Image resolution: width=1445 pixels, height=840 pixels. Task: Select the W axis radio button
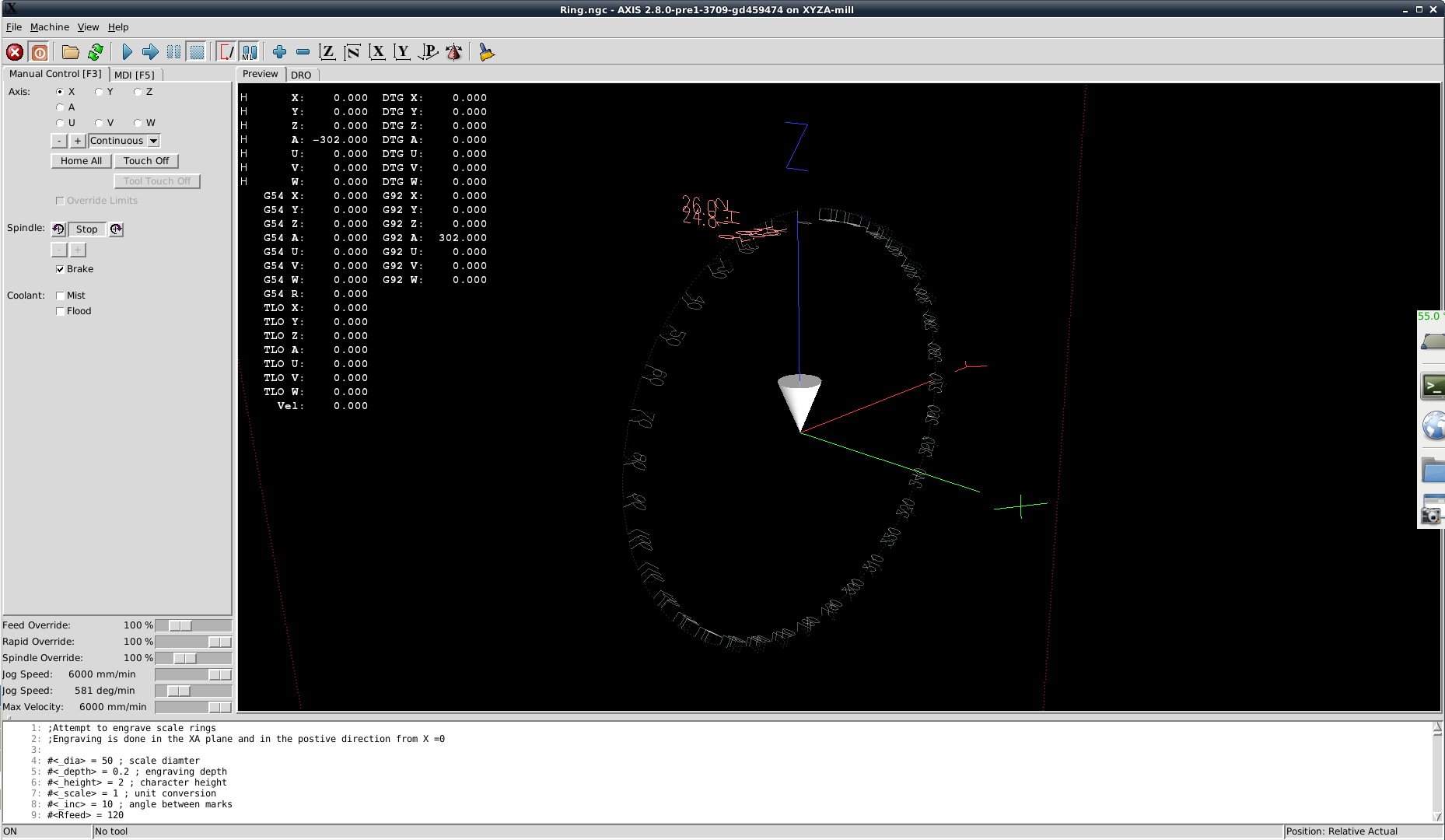(138, 123)
